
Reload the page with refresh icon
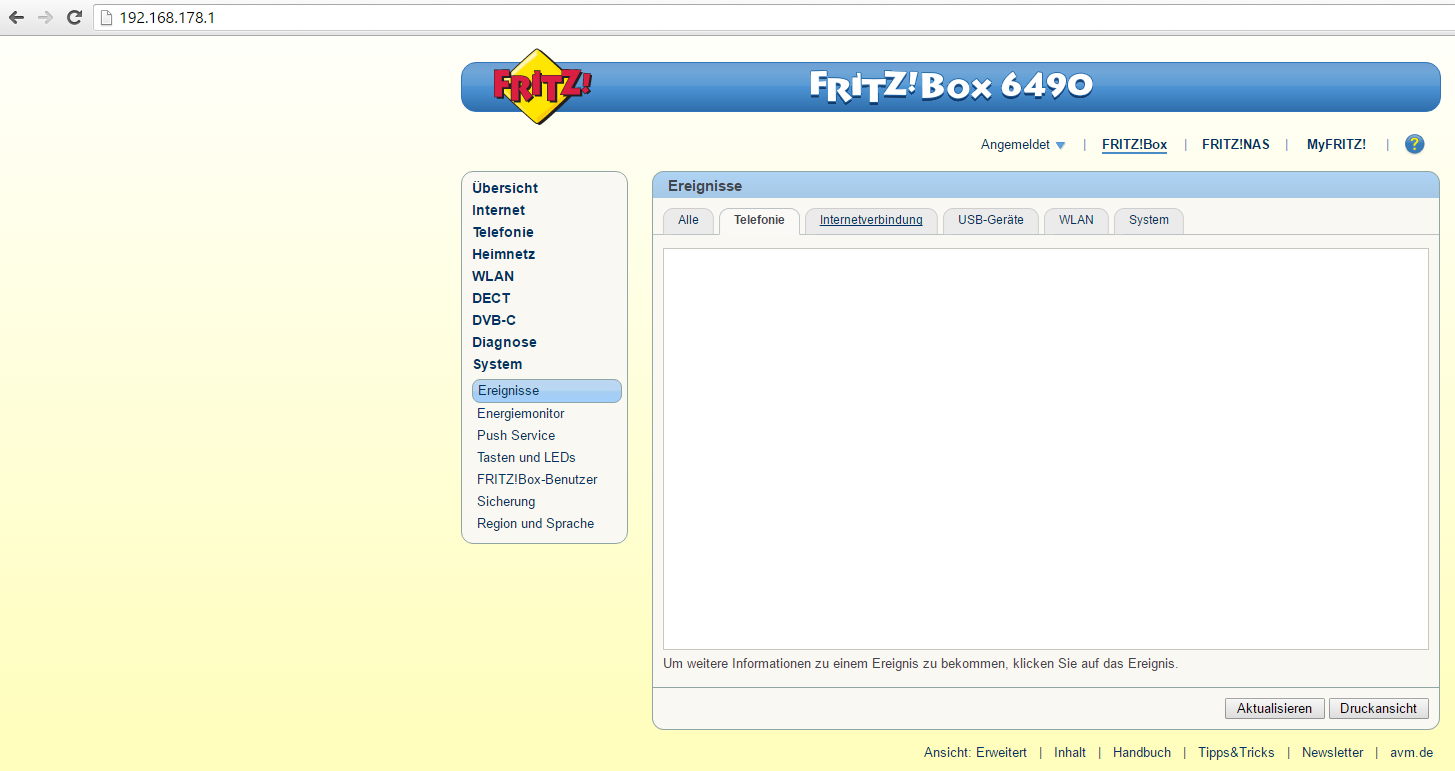[74, 17]
